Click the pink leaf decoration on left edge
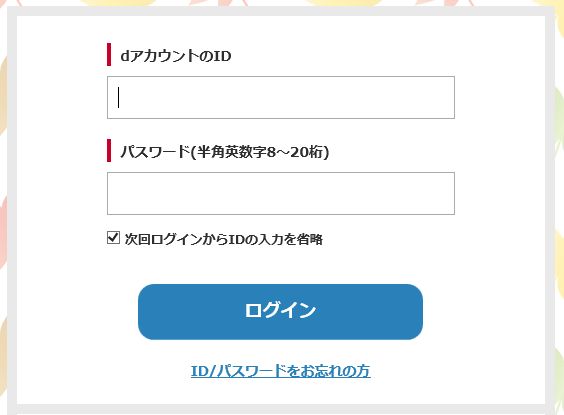This screenshot has height=415, width=564. coord(3,230)
